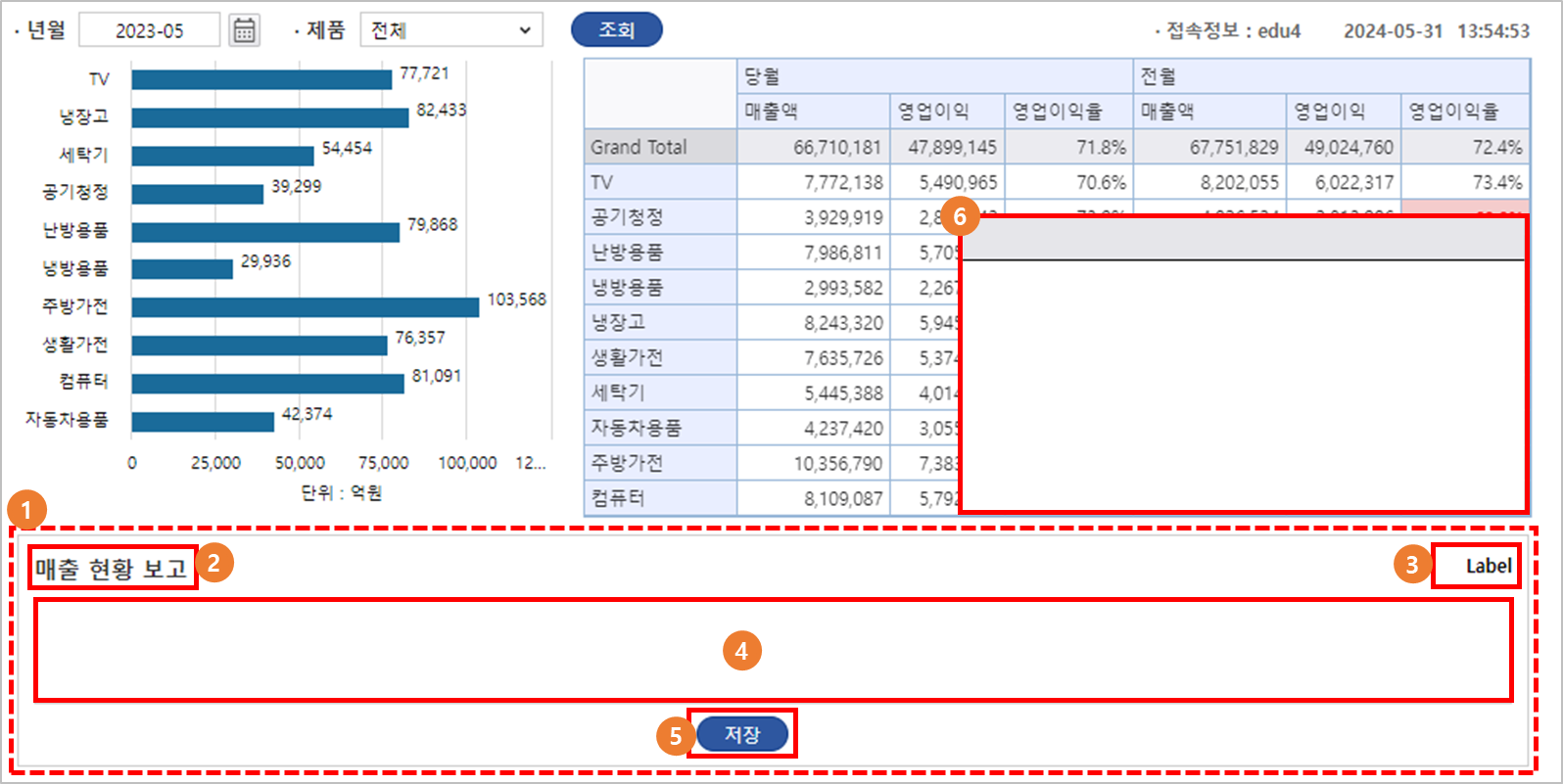Click the 년월 date input field

click(x=150, y=30)
